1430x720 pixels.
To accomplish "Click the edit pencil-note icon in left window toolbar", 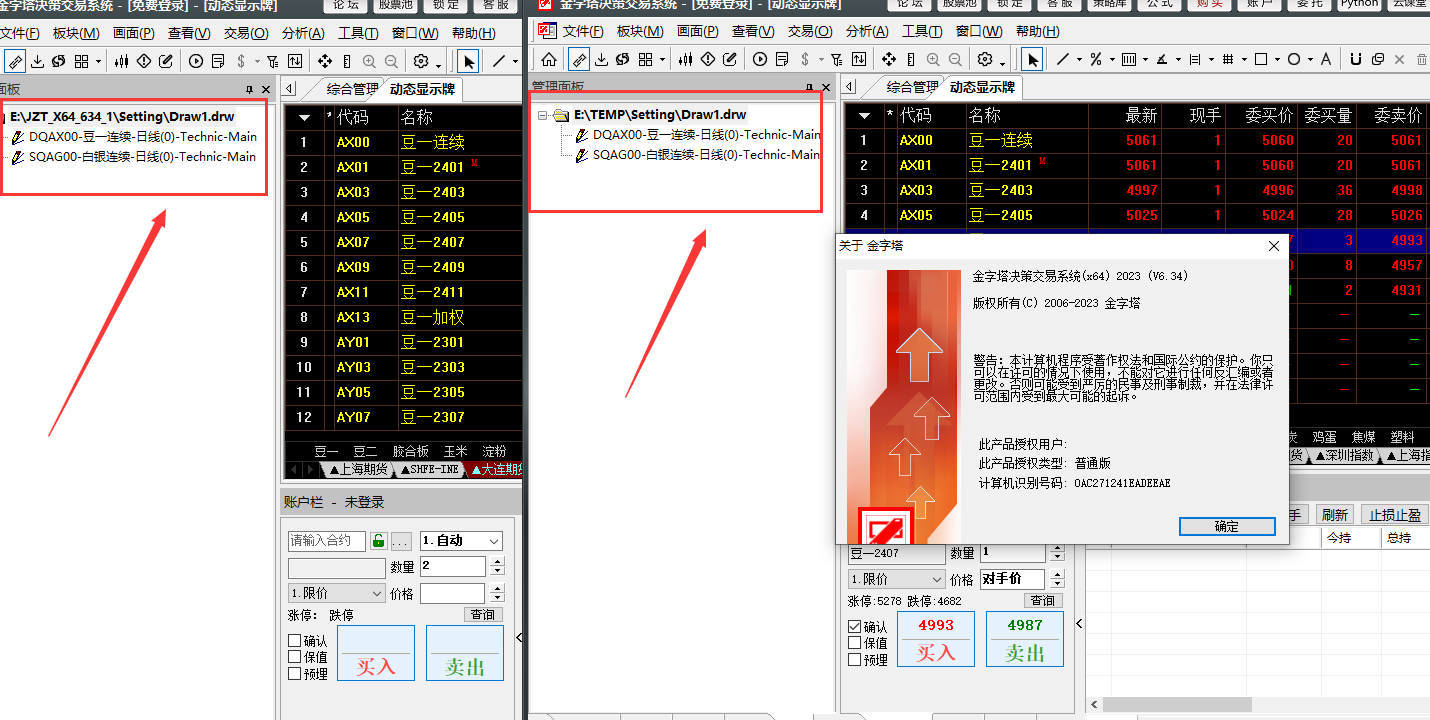I will 166,61.
